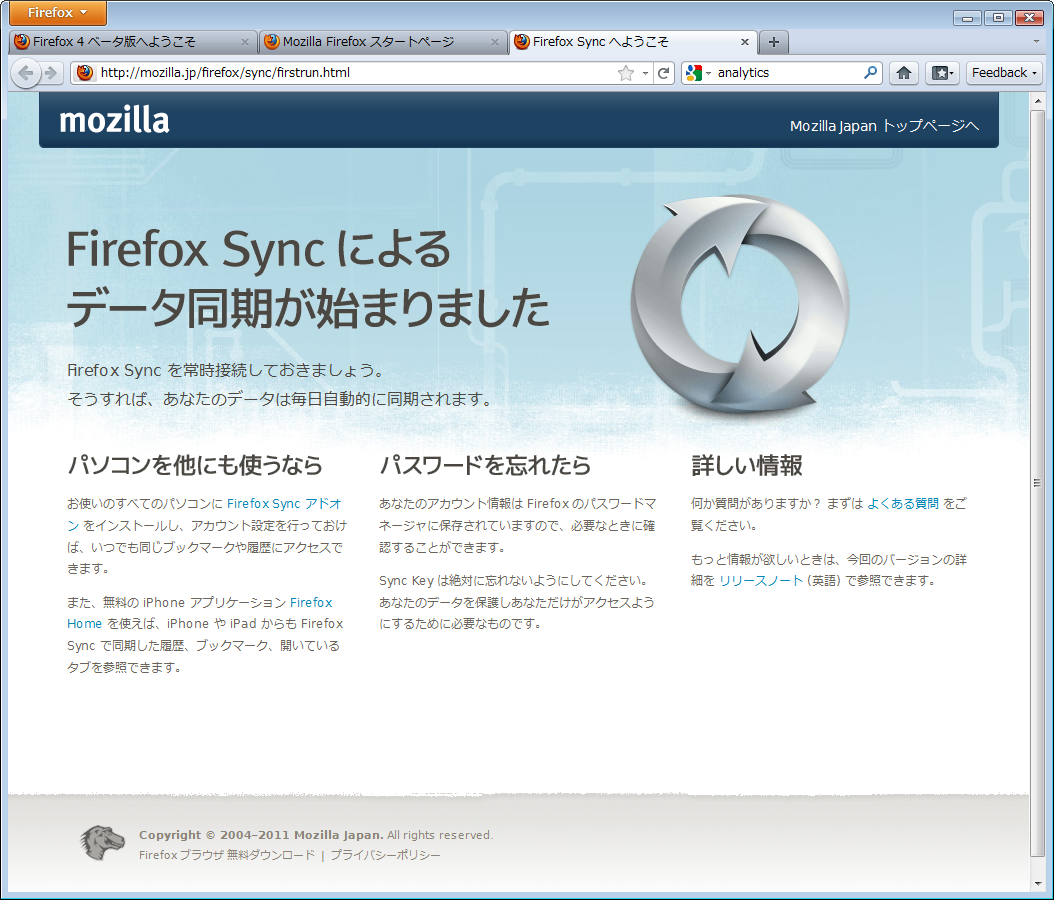Maximize the Firefox window
This screenshot has width=1054, height=900.
[x=998, y=17]
